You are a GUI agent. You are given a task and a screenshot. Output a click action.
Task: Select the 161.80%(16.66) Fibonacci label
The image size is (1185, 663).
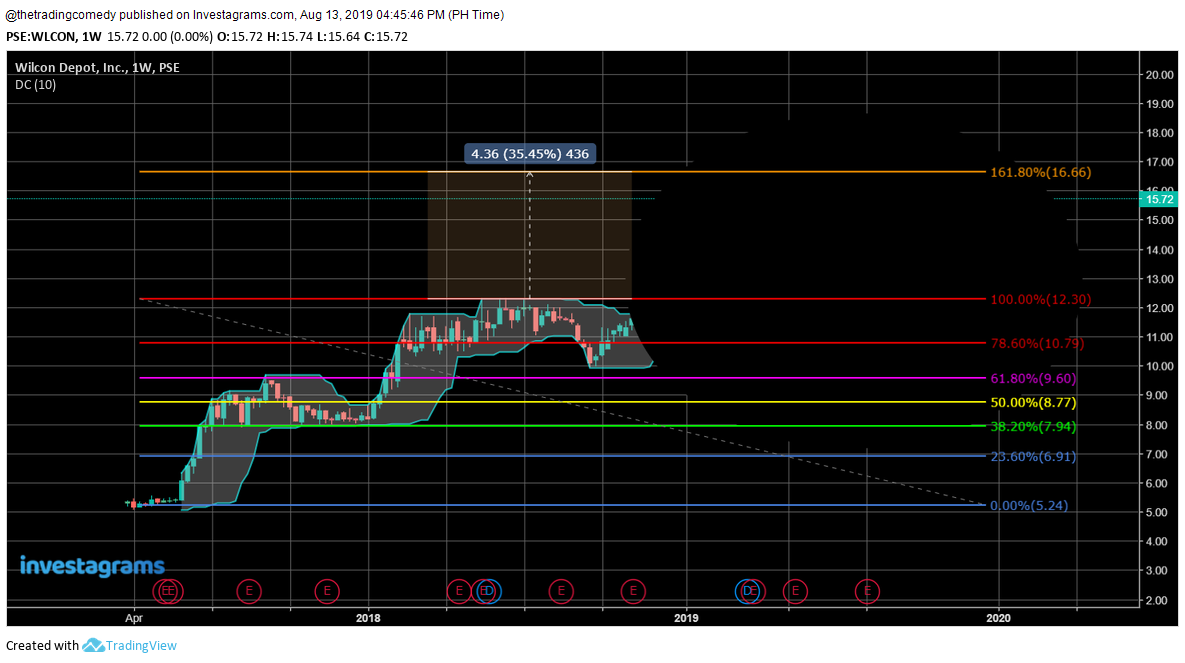click(1041, 172)
